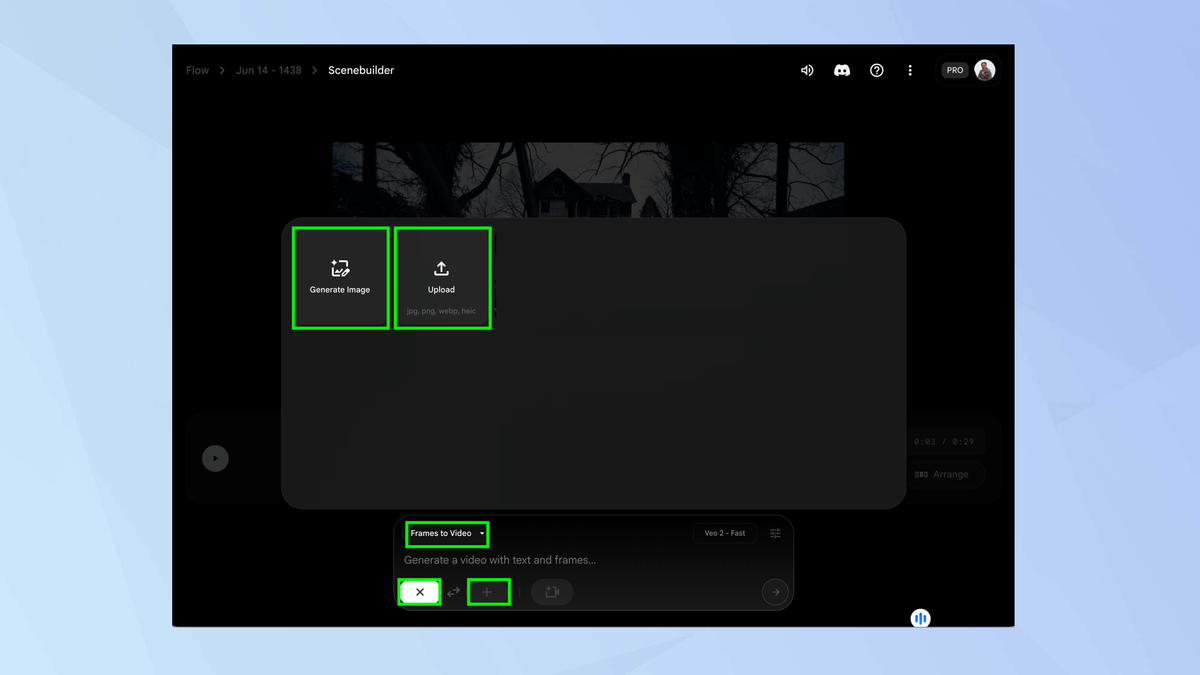
Task: Open the Discord community link icon
Action: [842, 71]
